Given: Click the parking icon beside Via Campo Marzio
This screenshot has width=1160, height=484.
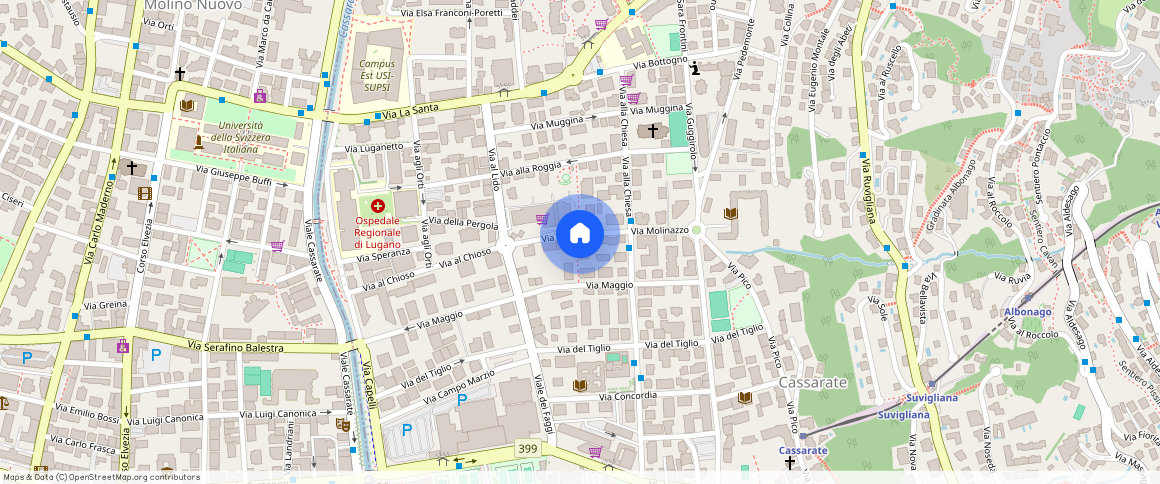Looking at the screenshot, I should click(x=461, y=399).
